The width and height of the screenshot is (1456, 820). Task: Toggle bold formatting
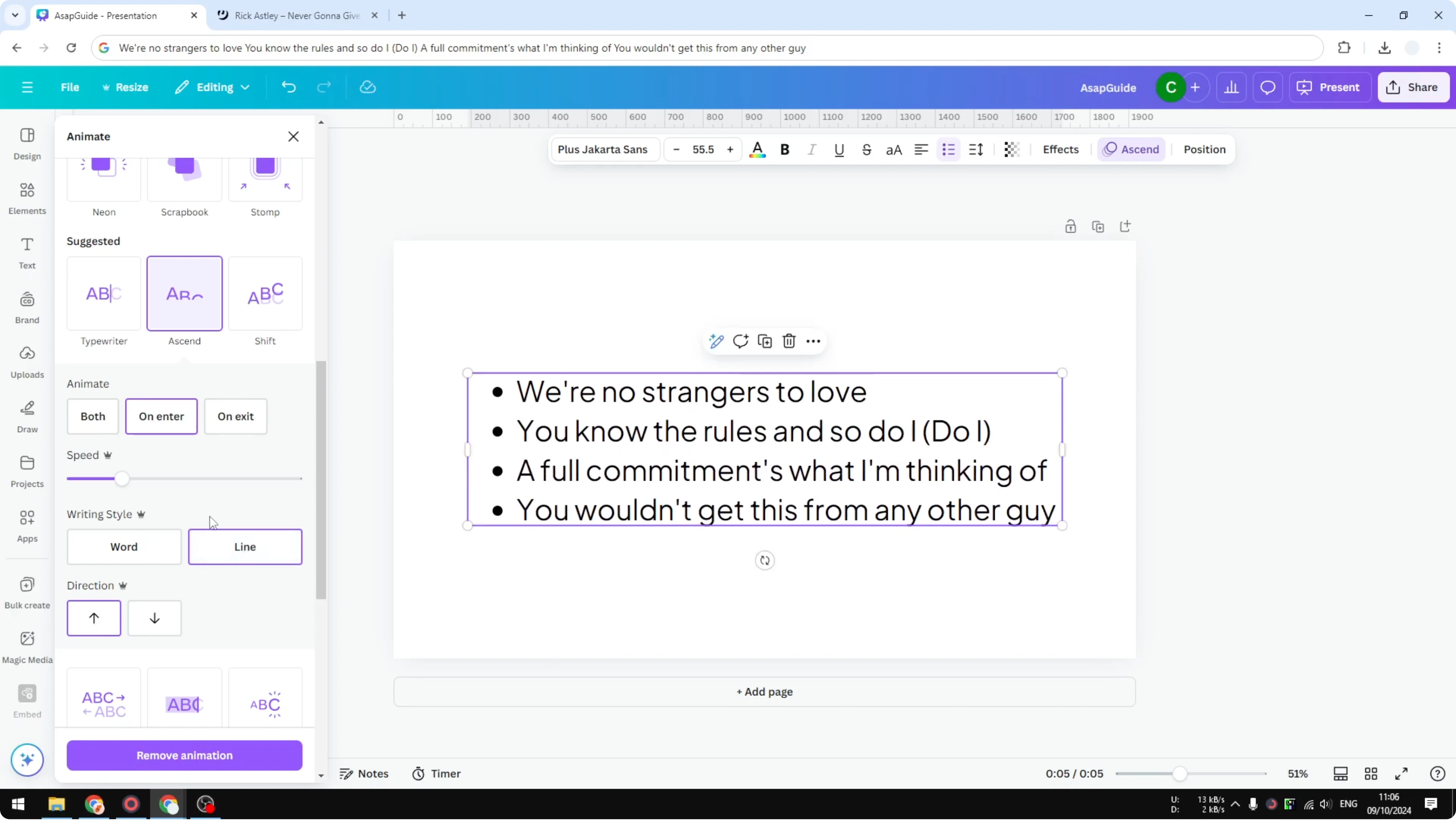point(785,150)
